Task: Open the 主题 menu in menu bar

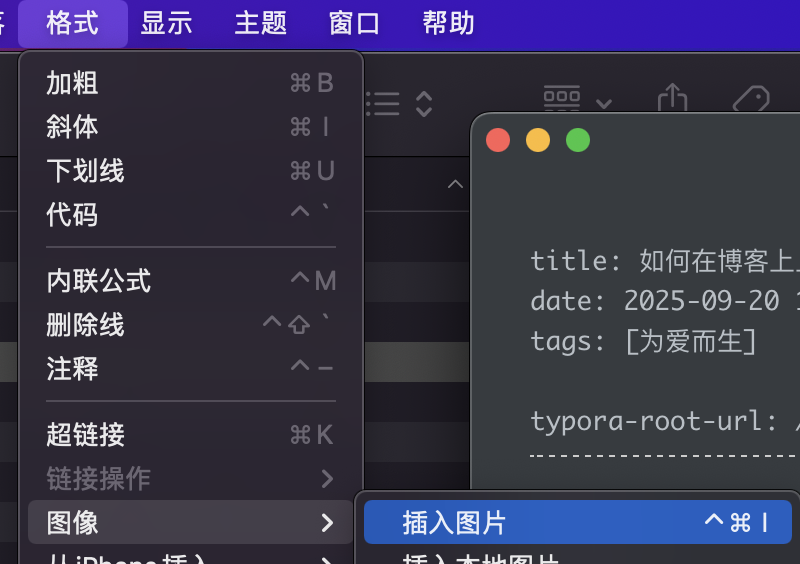Action: pyautogui.click(x=261, y=23)
